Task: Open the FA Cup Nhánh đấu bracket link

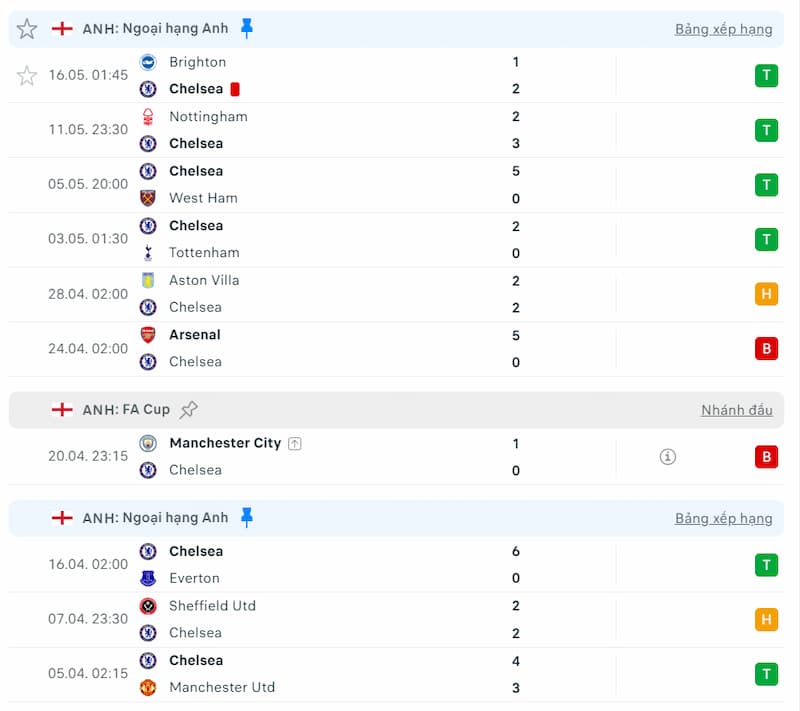Action: click(x=736, y=410)
